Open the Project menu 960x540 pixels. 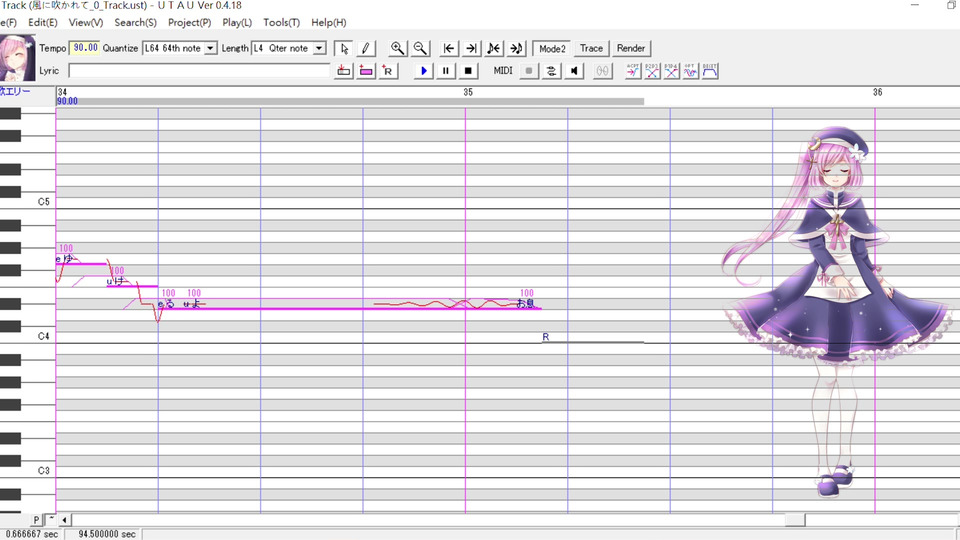click(190, 23)
